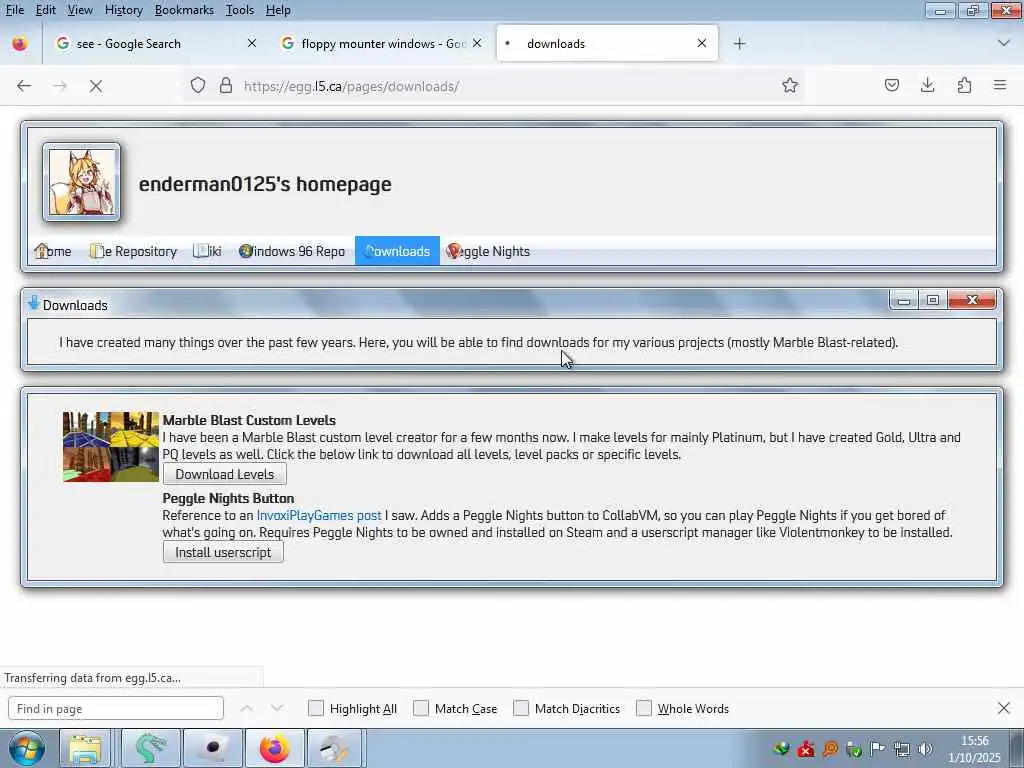
Task: Enable the Highlight All checkbox
Action: click(x=315, y=708)
